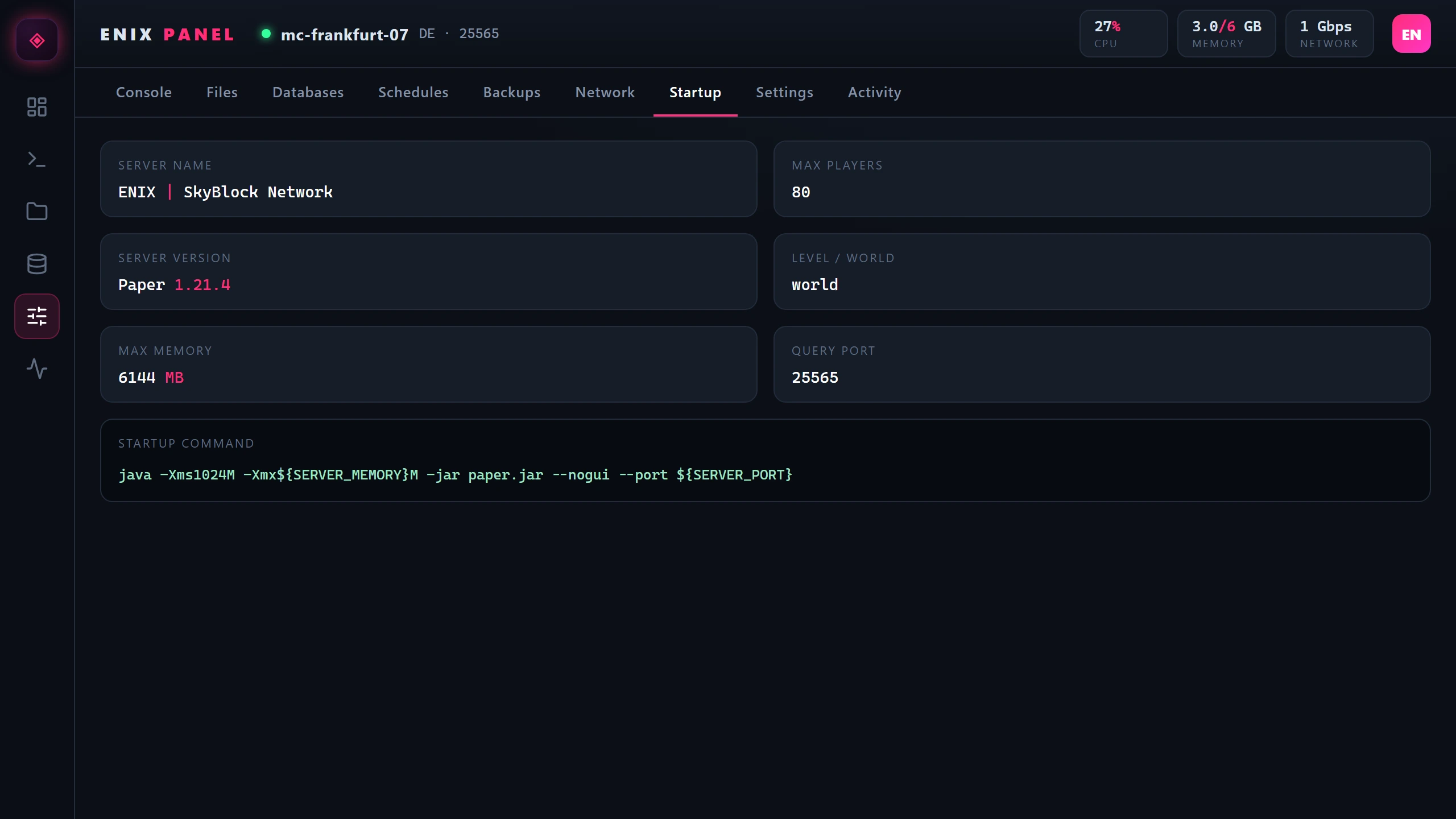Screen dimensions: 1456x819
Task: Click the EN language button
Action: (x=1411, y=34)
